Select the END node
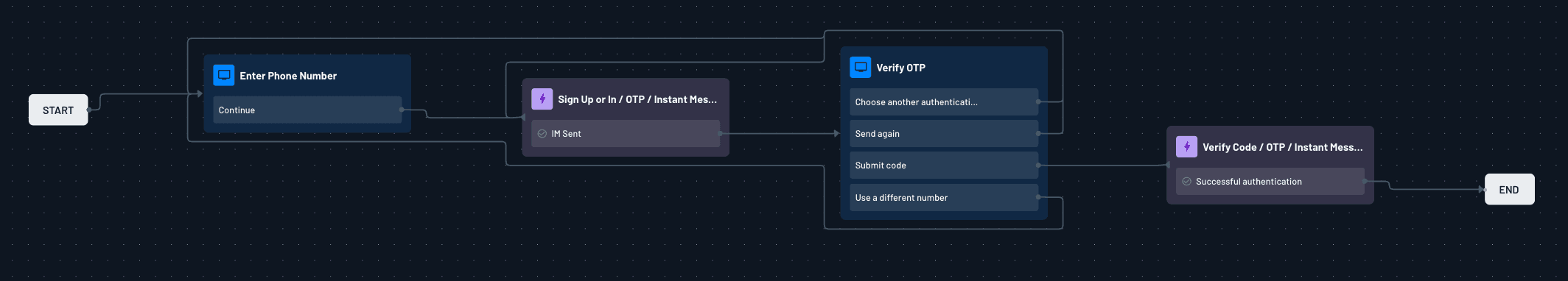 click(1509, 189)
